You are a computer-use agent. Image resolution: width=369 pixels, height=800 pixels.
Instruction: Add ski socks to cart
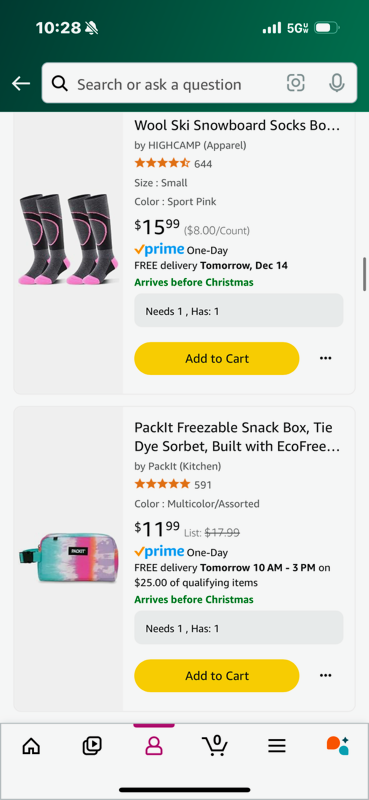pyautogui.click(x=216, y=359)
